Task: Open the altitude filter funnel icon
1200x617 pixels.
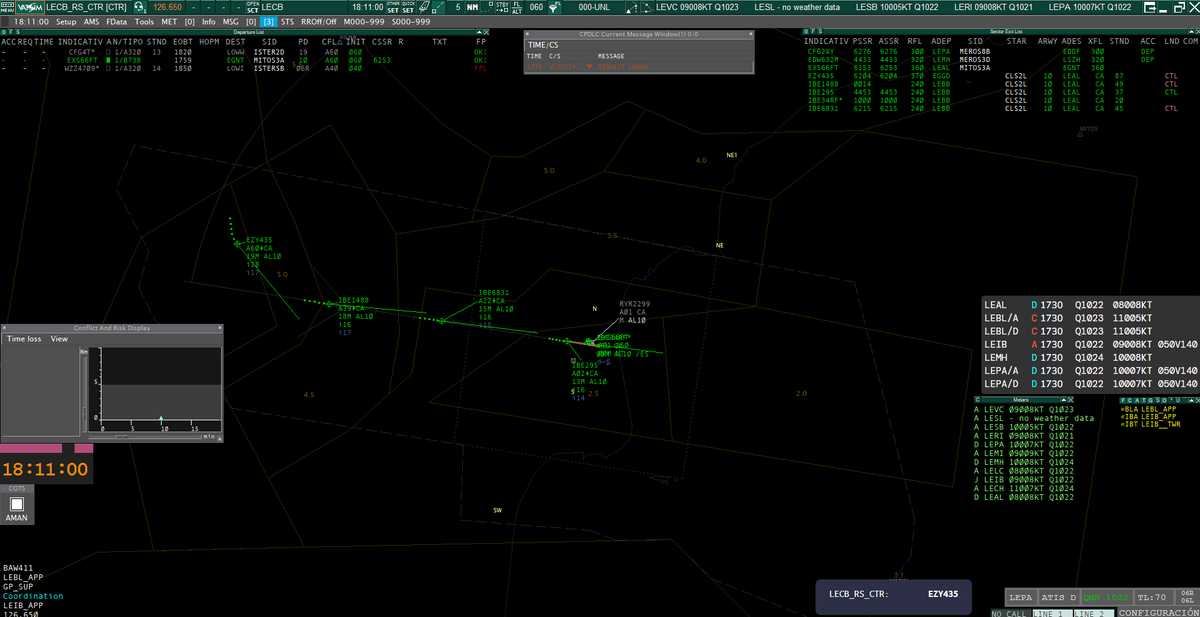Action: [x=554, y=7]
